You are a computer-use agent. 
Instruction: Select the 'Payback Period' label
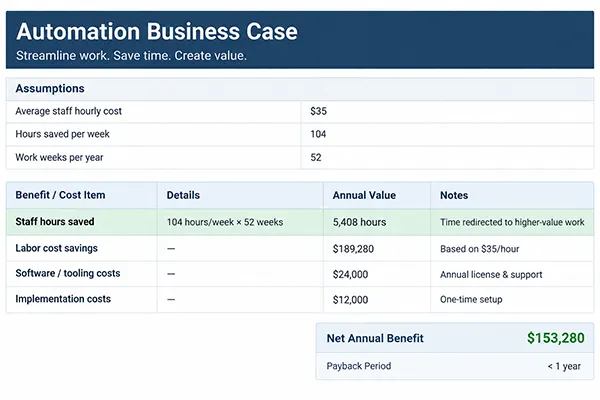click(x=359, y=366)
